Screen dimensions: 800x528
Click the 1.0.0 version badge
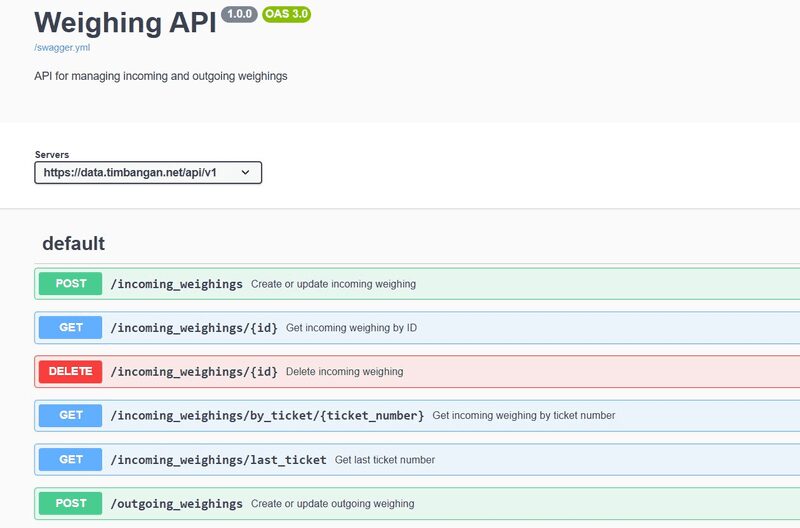pos(239,14)
